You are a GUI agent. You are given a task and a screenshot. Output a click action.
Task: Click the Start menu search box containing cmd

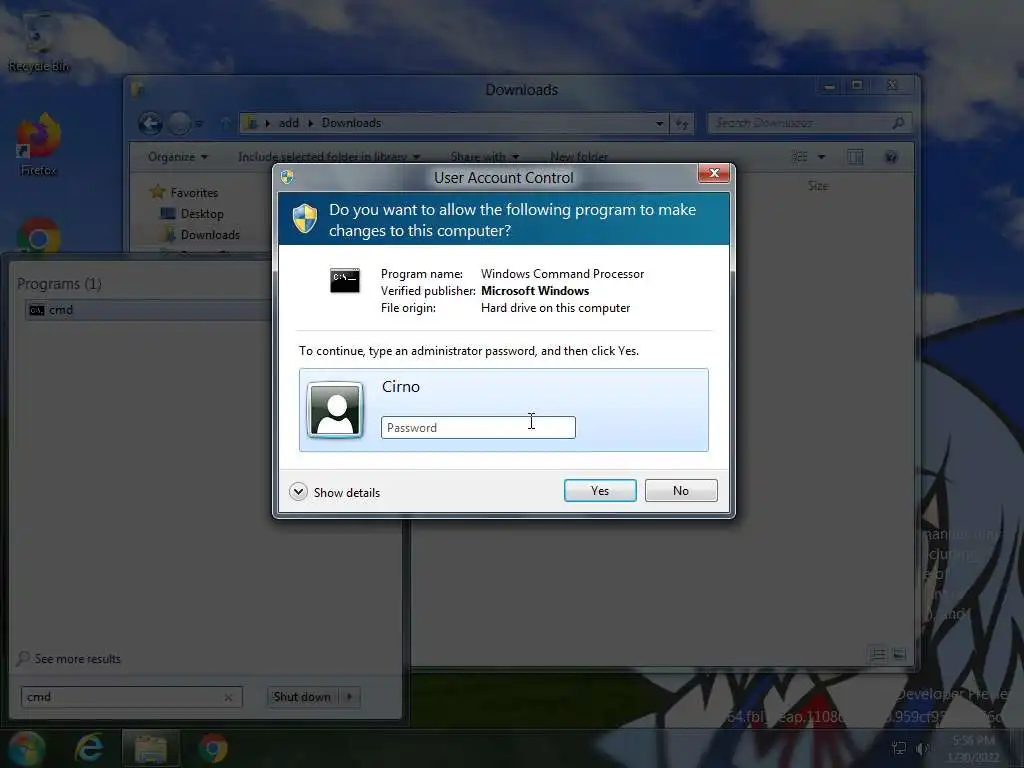[x=132, y=697]
